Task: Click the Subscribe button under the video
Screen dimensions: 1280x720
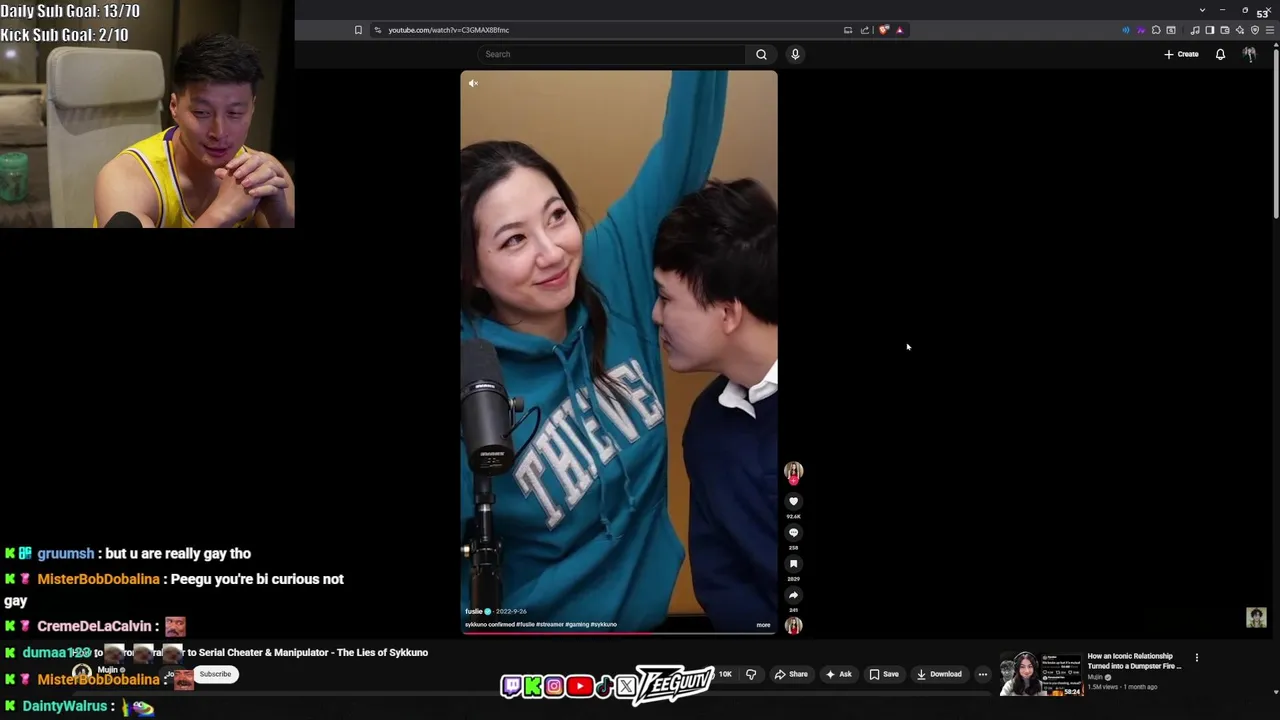Action: click(x=215, y=674)
